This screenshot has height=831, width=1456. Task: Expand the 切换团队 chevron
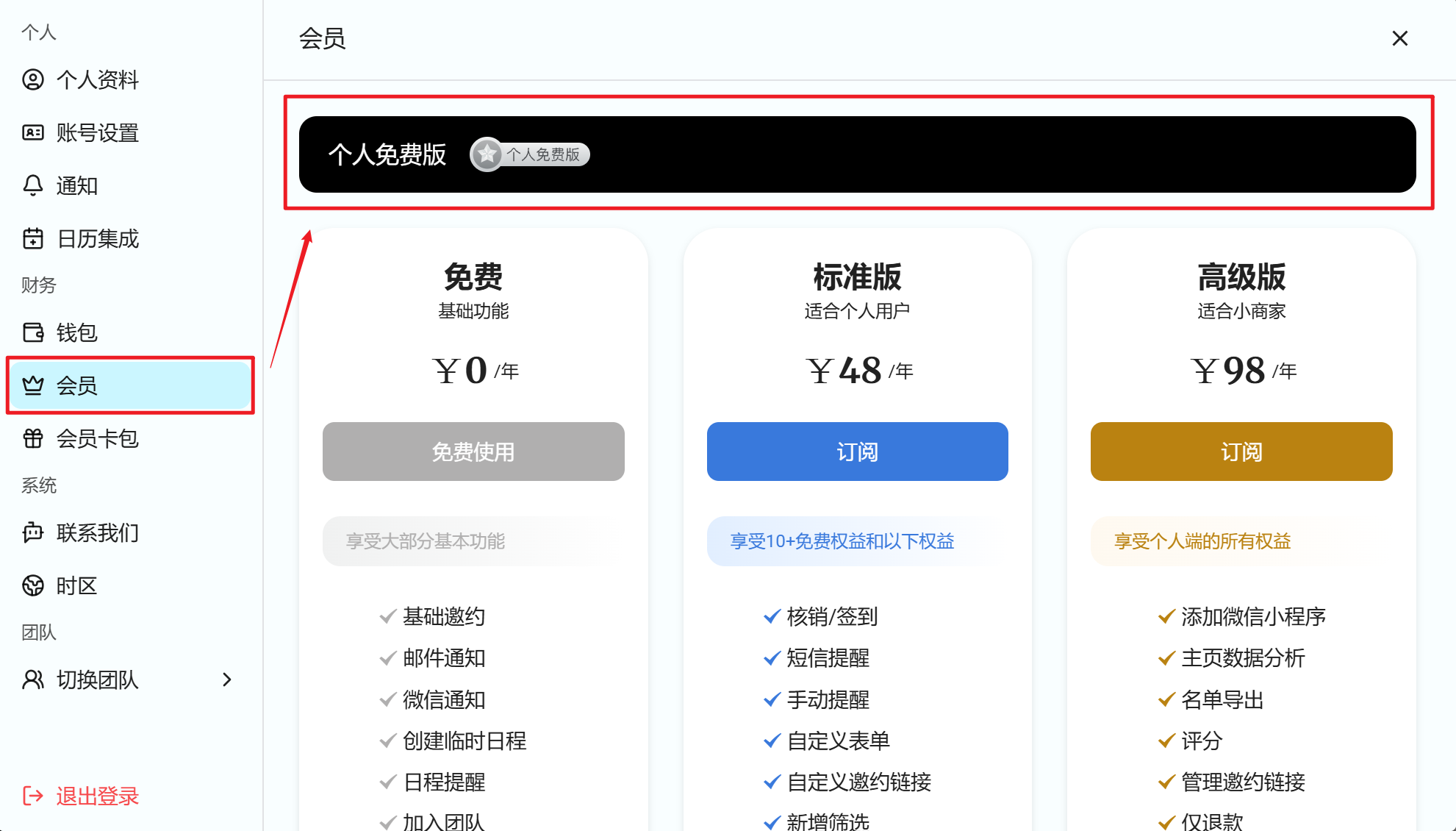[227, 680]
